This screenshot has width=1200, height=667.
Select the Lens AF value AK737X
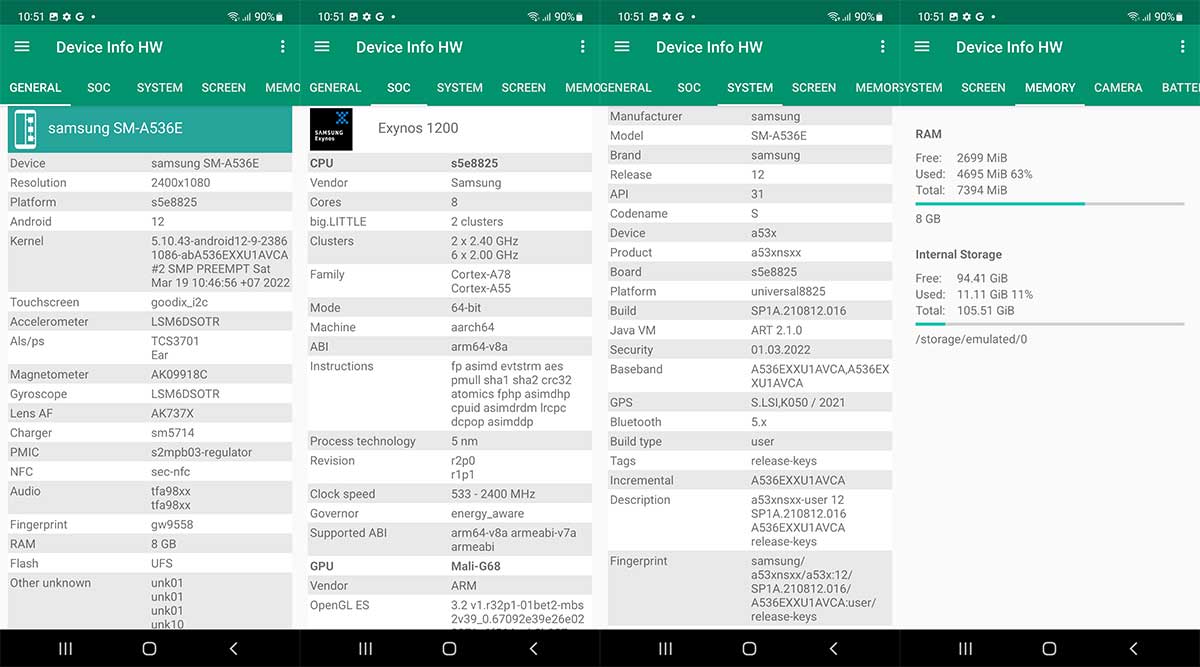pyautogui.click(x=172, y=414)
